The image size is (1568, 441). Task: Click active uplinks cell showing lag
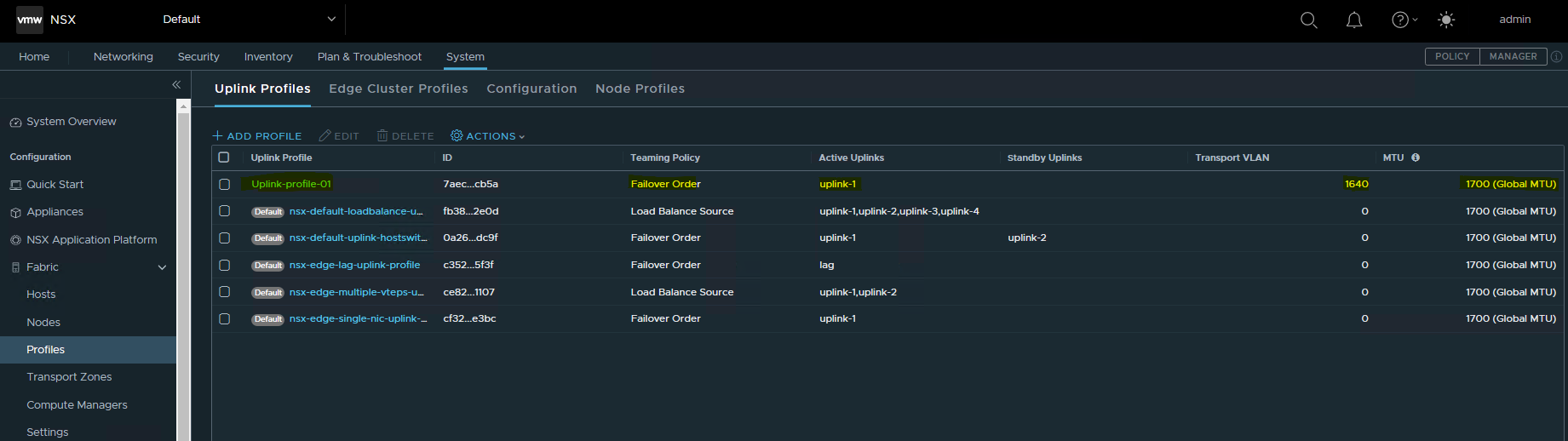click(x=827, y=265)
